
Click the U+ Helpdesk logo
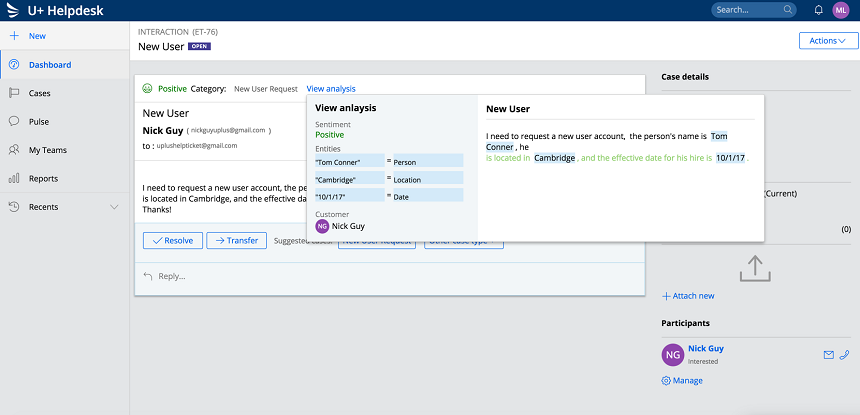[x=14, y=10]
